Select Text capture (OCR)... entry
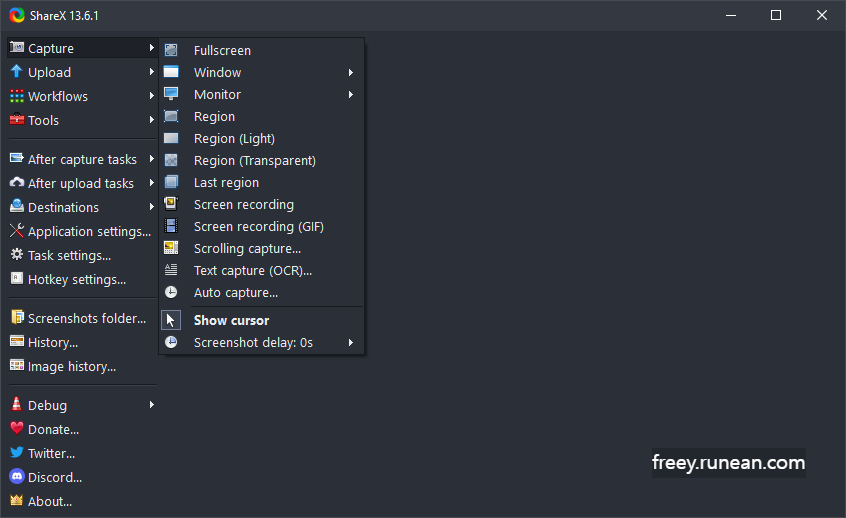The width and height of the screenshot is (846, 518). point(262,270)
